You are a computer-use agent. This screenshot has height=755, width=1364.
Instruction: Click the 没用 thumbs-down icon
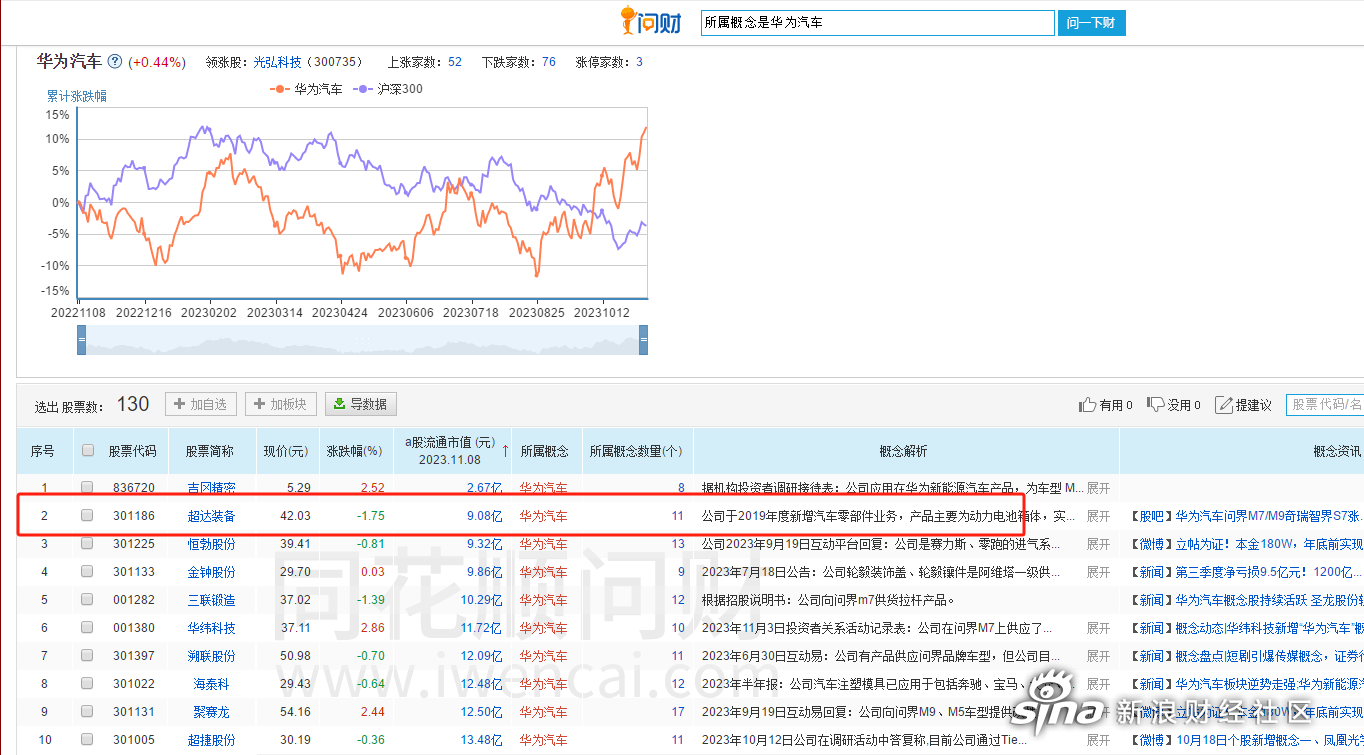[1155, 405]
